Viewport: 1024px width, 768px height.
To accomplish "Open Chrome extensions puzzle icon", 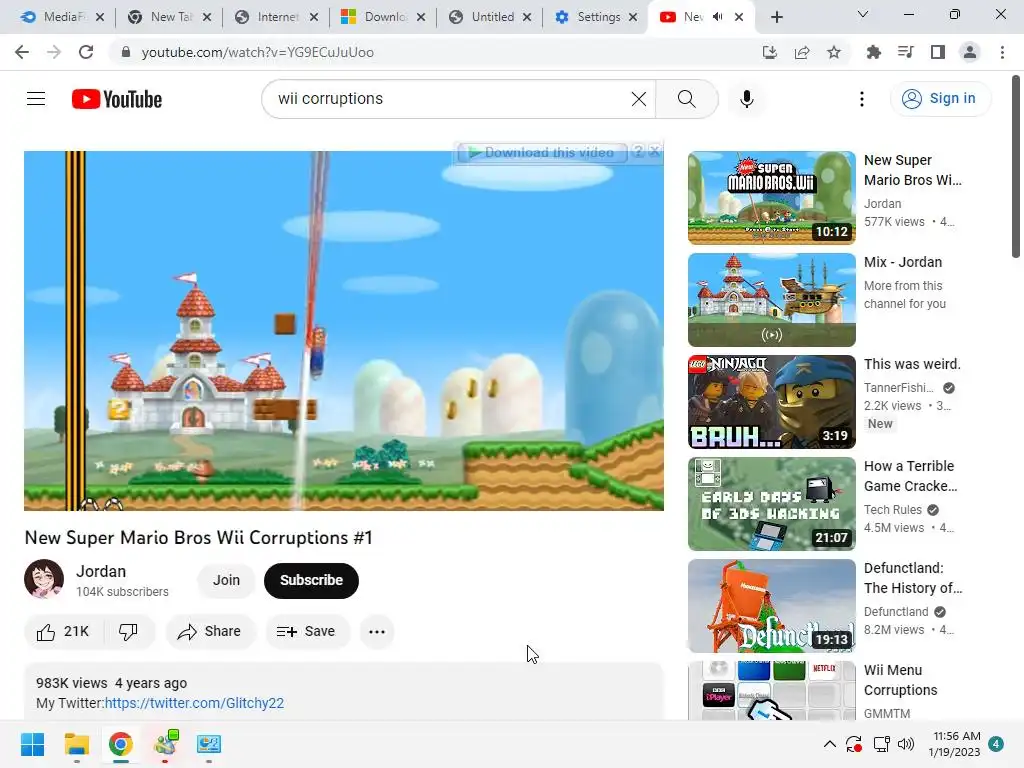I will coord(873,52).
